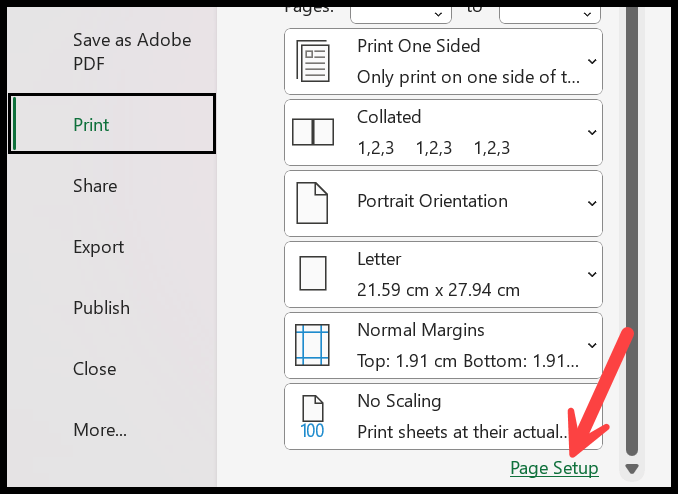Click the Letter paper size icon
Screen dimensions: 678x494
pos(313,273)
